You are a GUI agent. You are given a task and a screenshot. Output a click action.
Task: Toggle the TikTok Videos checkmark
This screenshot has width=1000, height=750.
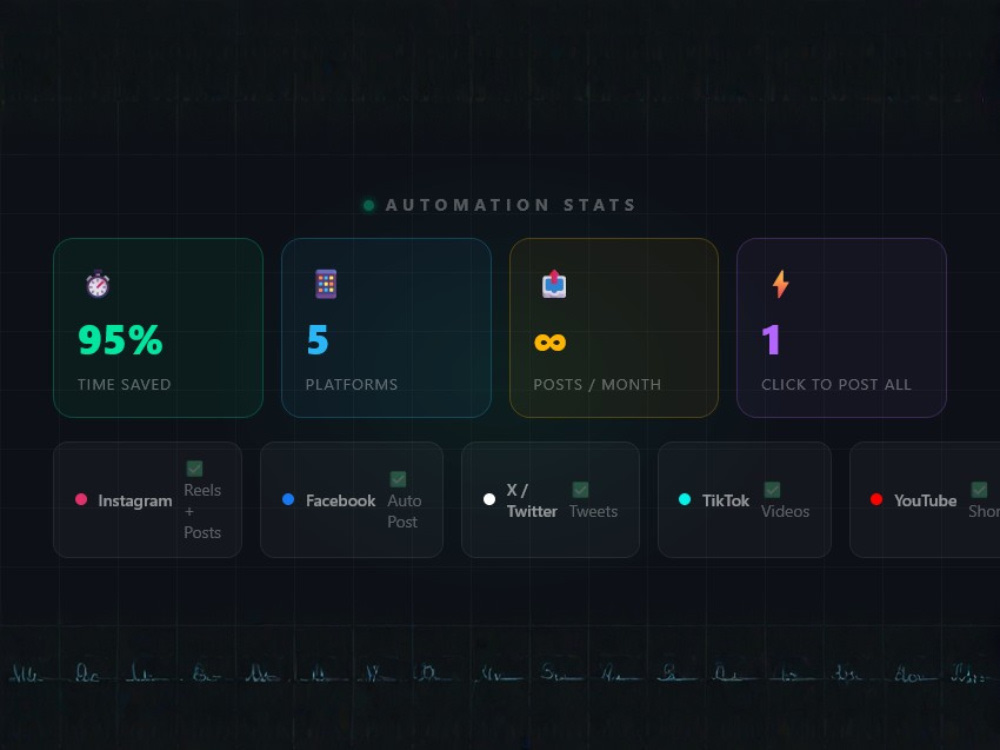[772, 490]
